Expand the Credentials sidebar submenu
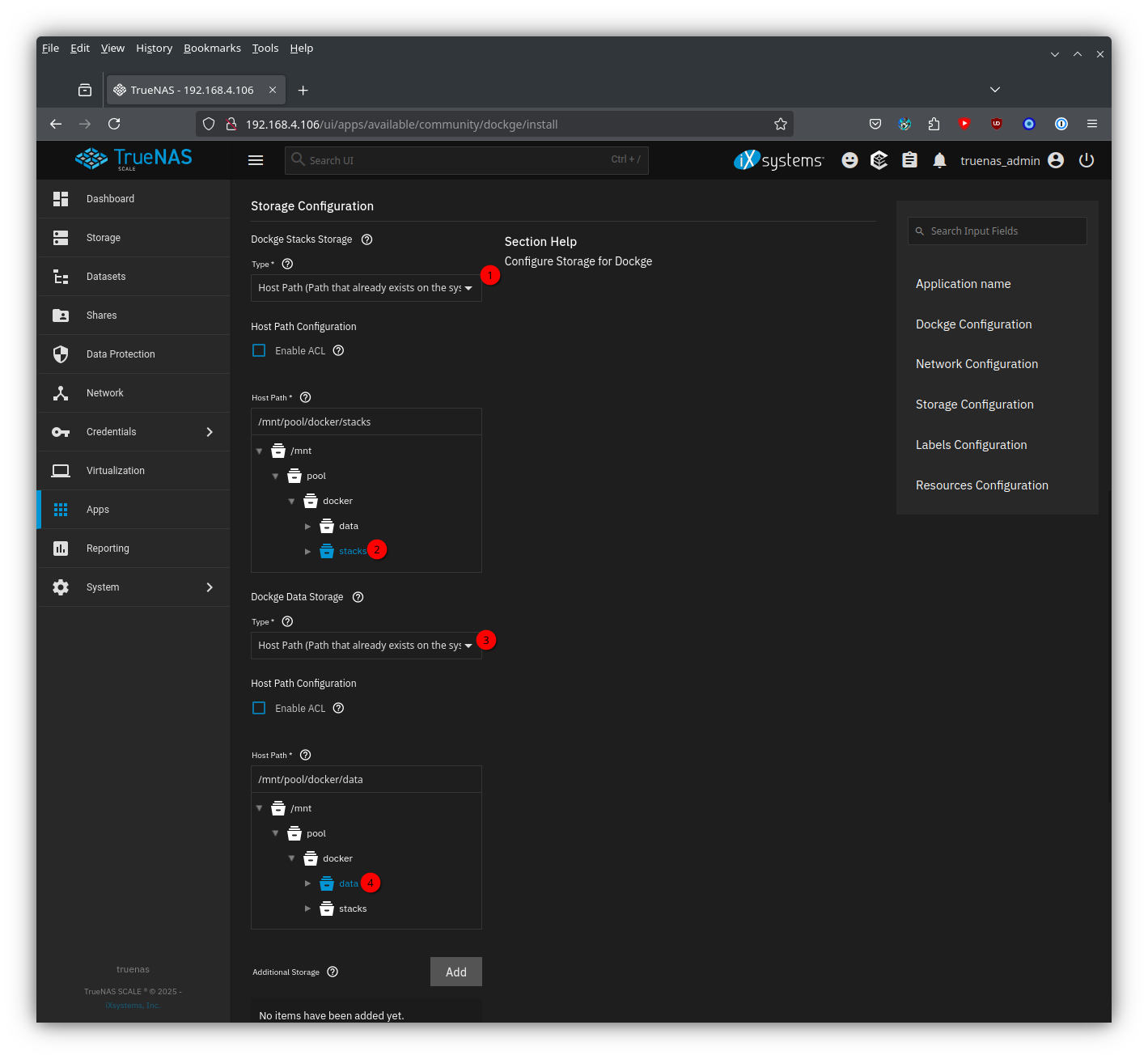The image size is (1148, 1059). click(210, 432)
